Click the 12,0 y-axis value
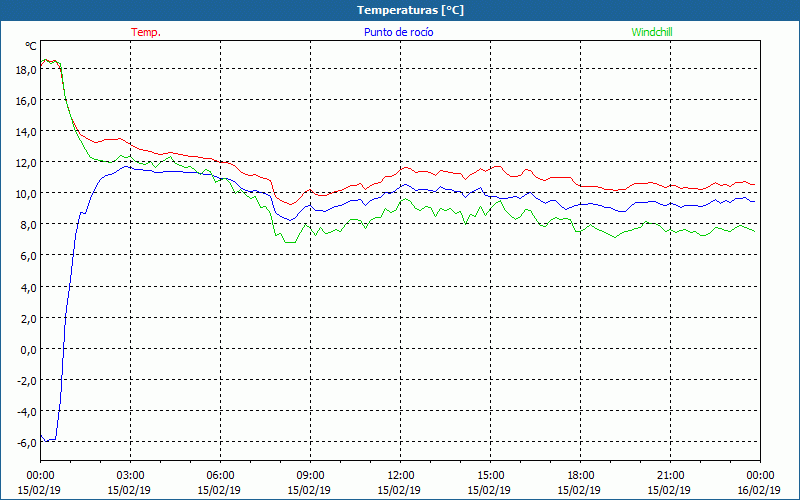Screen dimensions: 800x500 point(26,163)
